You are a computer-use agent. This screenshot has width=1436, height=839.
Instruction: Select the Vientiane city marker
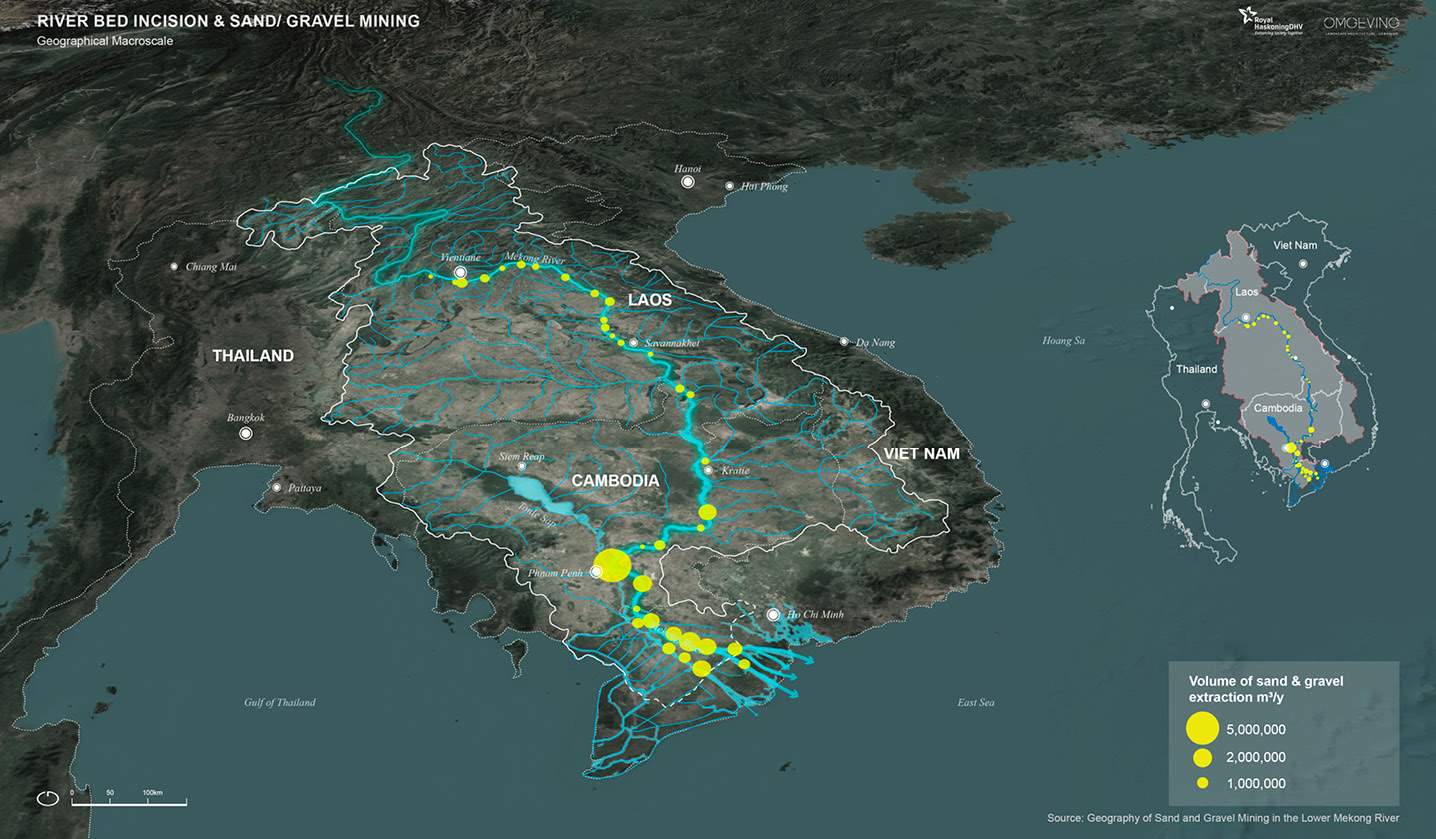pyautogui.click(x=460, y=272)
